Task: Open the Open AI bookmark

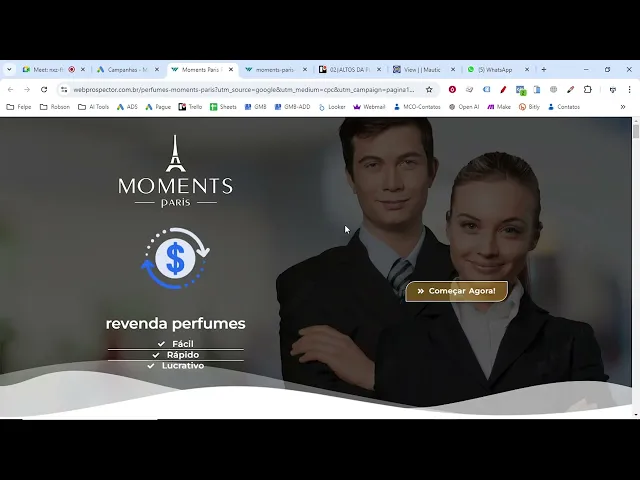Action: pyautogui.click(x=464, y=107)
